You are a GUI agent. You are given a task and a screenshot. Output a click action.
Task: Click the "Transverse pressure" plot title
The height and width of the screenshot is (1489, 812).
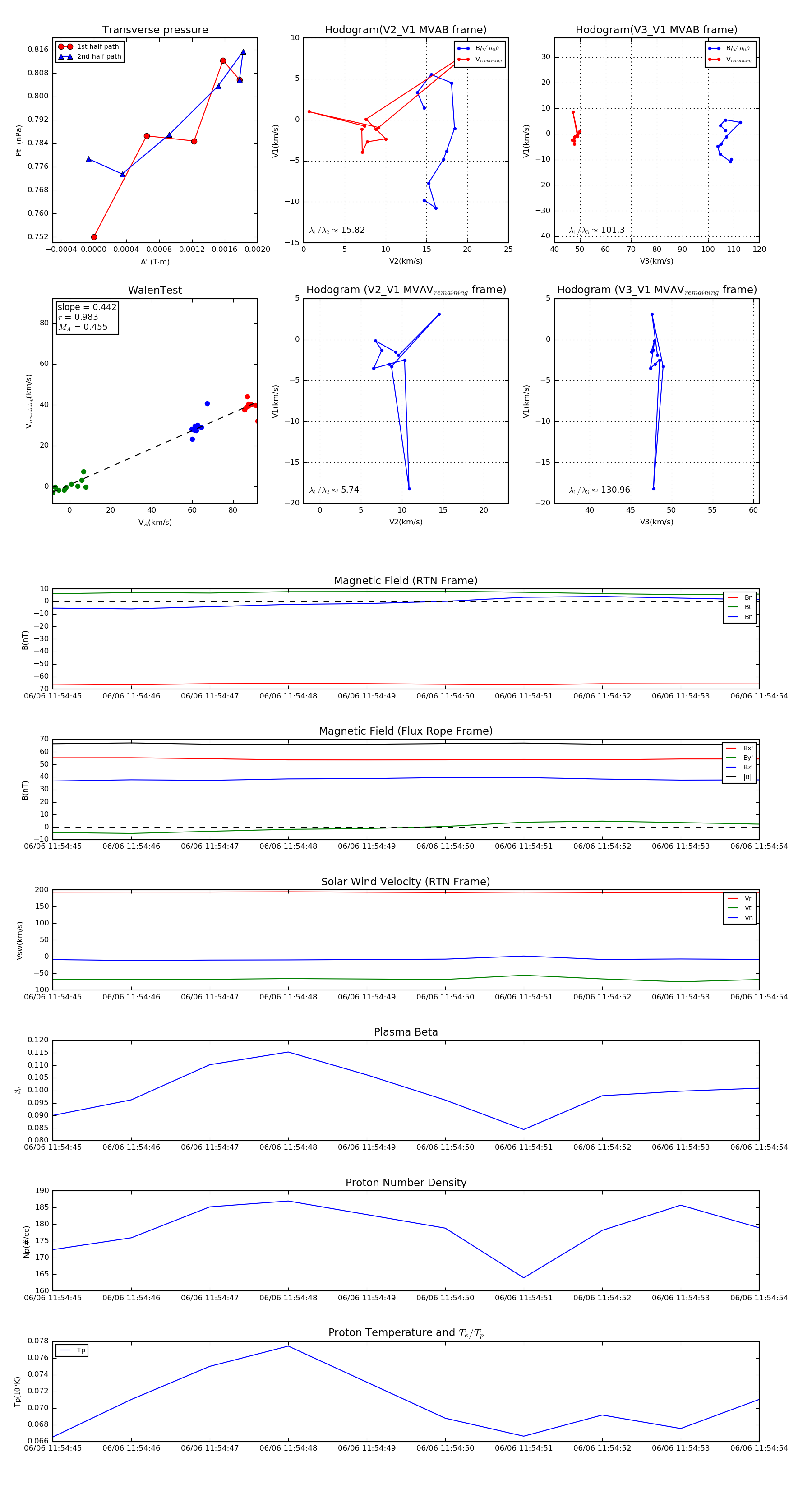point(155,30)
